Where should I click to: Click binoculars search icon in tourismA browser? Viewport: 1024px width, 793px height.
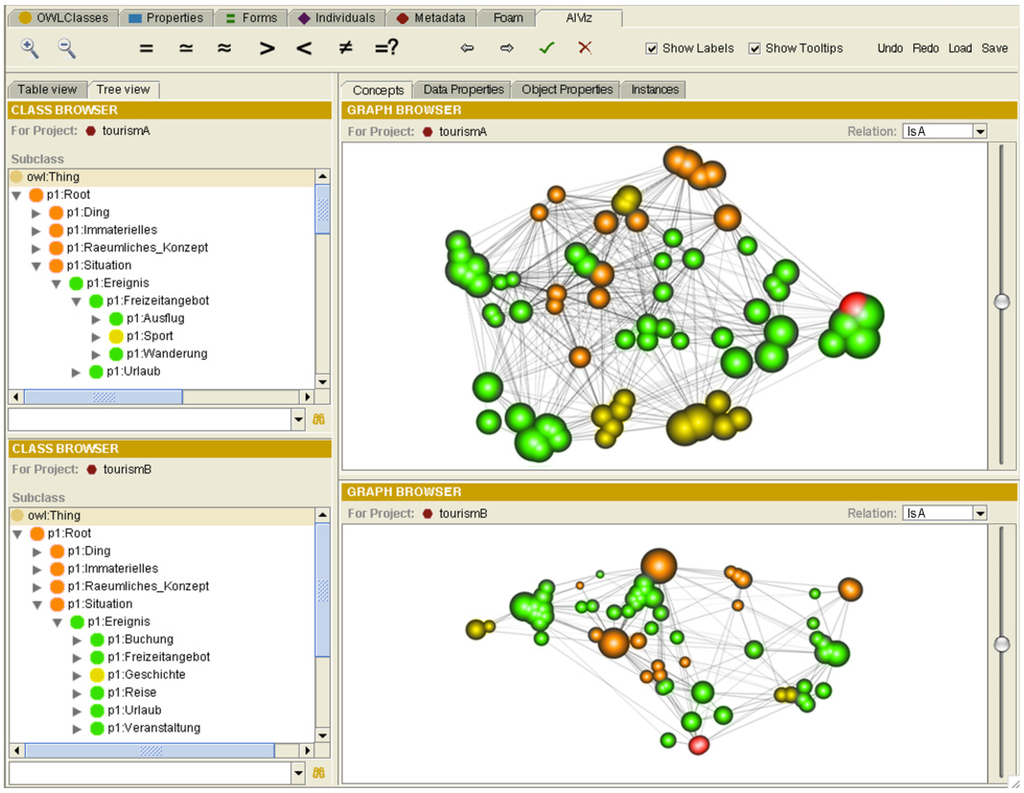(320, 419)
